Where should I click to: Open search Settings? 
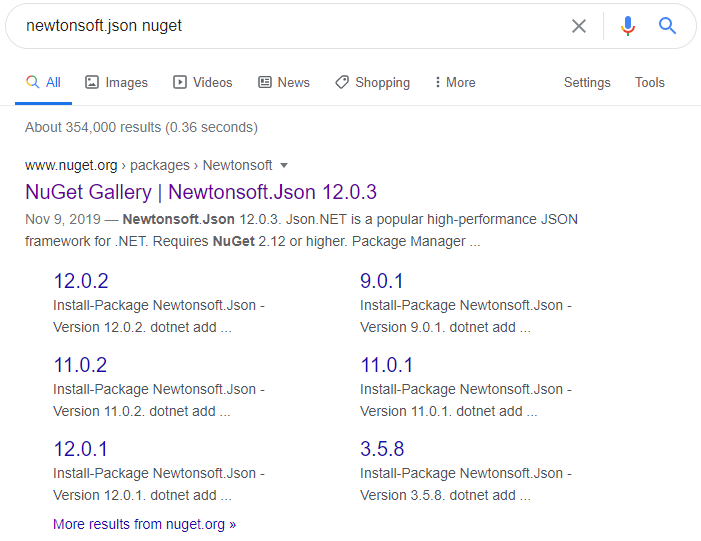click(587, 82)
